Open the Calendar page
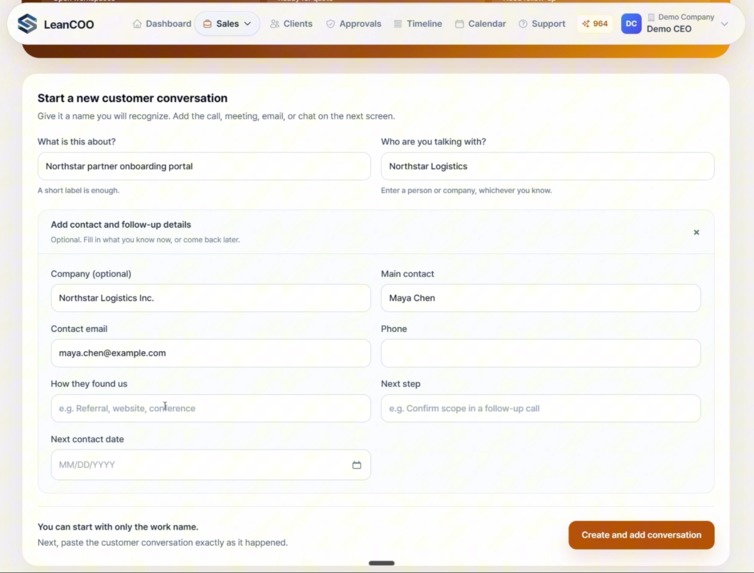 click(x=480, y=24)
